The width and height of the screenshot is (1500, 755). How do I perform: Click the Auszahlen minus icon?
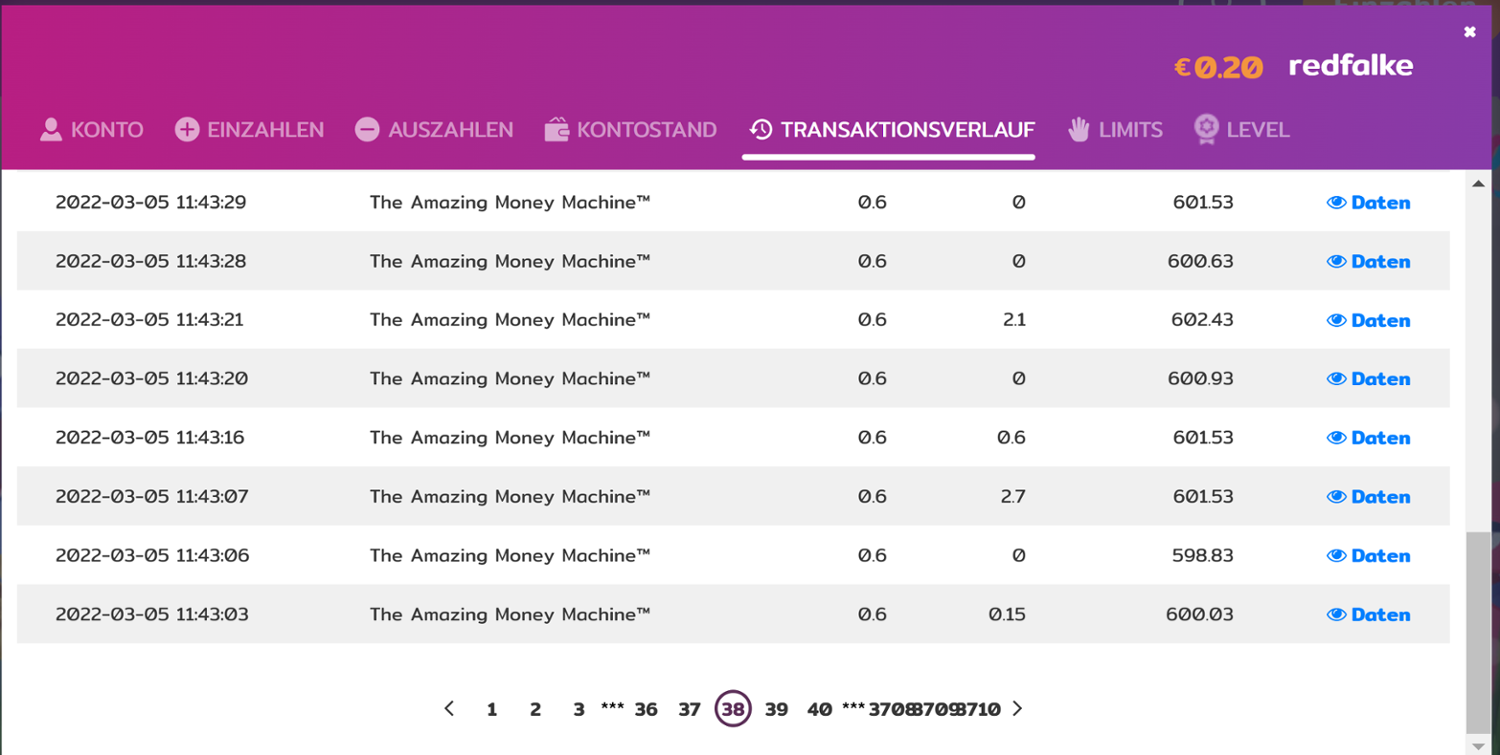point(367,130)
